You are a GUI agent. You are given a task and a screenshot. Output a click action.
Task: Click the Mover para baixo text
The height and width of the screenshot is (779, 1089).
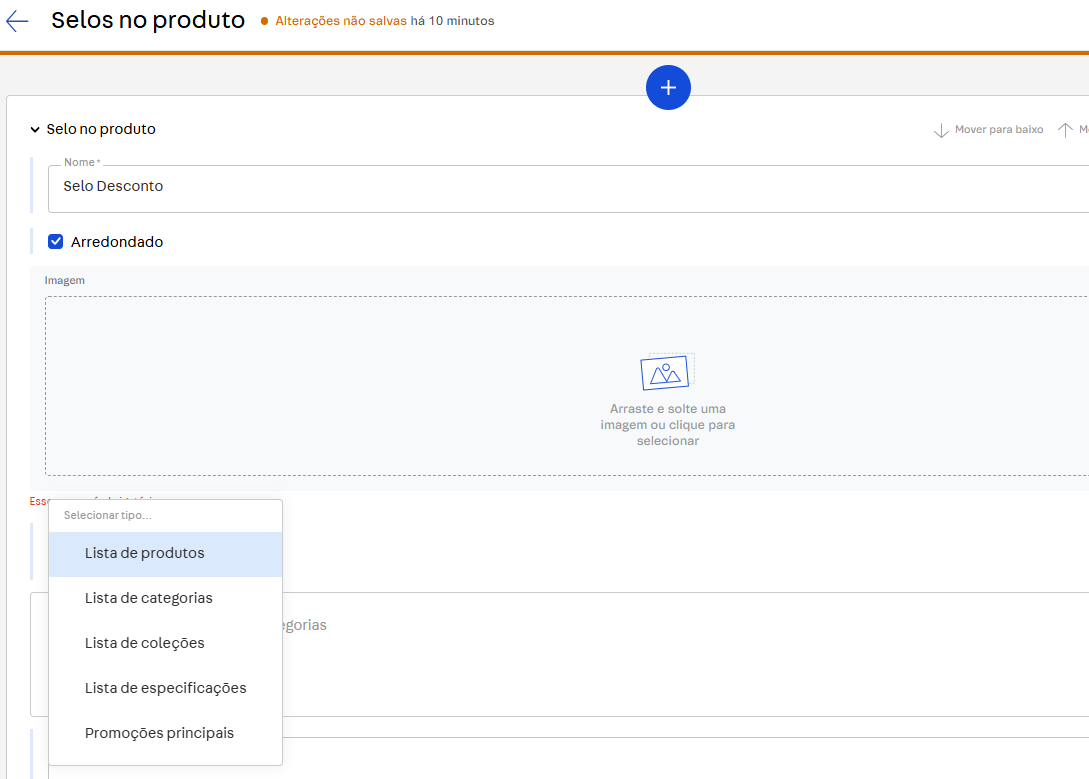tap(999, 130)
